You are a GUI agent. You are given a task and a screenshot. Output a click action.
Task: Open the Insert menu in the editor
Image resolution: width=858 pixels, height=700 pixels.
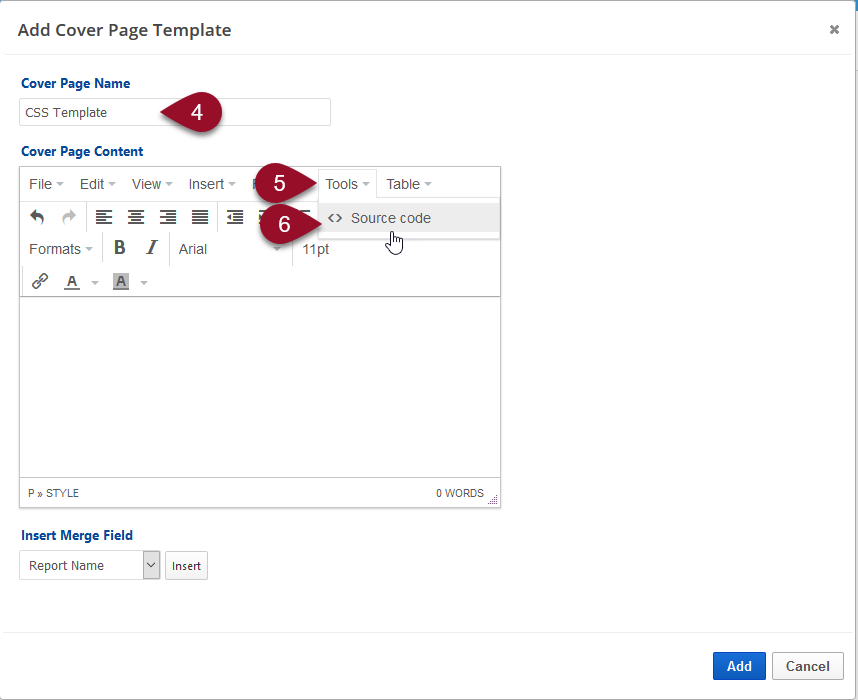pyautogui.click(x=211, y=184)
